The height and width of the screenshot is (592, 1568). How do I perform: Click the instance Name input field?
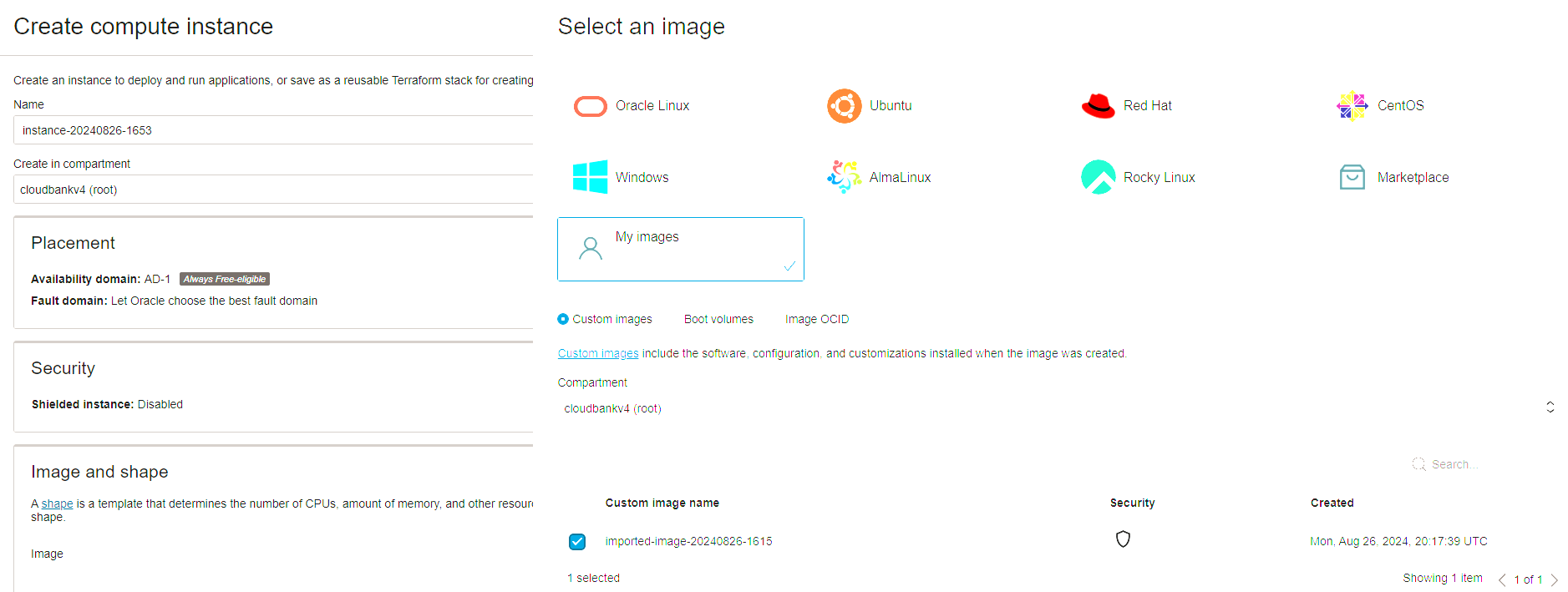pyautogui.click(x=273, y=130)
